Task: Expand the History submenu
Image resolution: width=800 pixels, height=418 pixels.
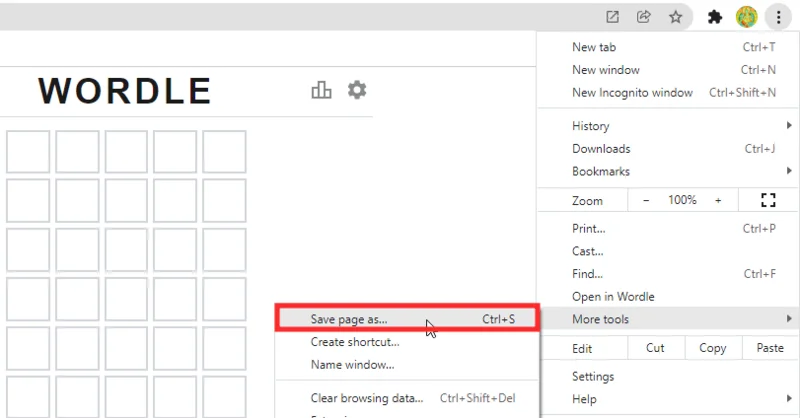Action: point(669,126)
